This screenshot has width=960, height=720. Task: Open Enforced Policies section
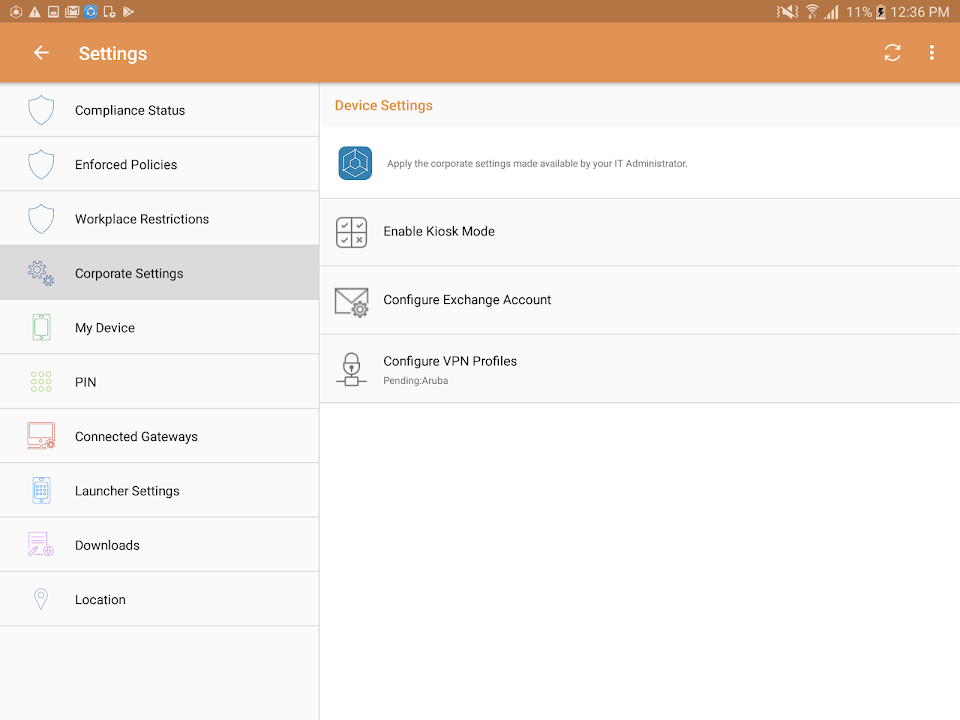[x=159, y=164]
